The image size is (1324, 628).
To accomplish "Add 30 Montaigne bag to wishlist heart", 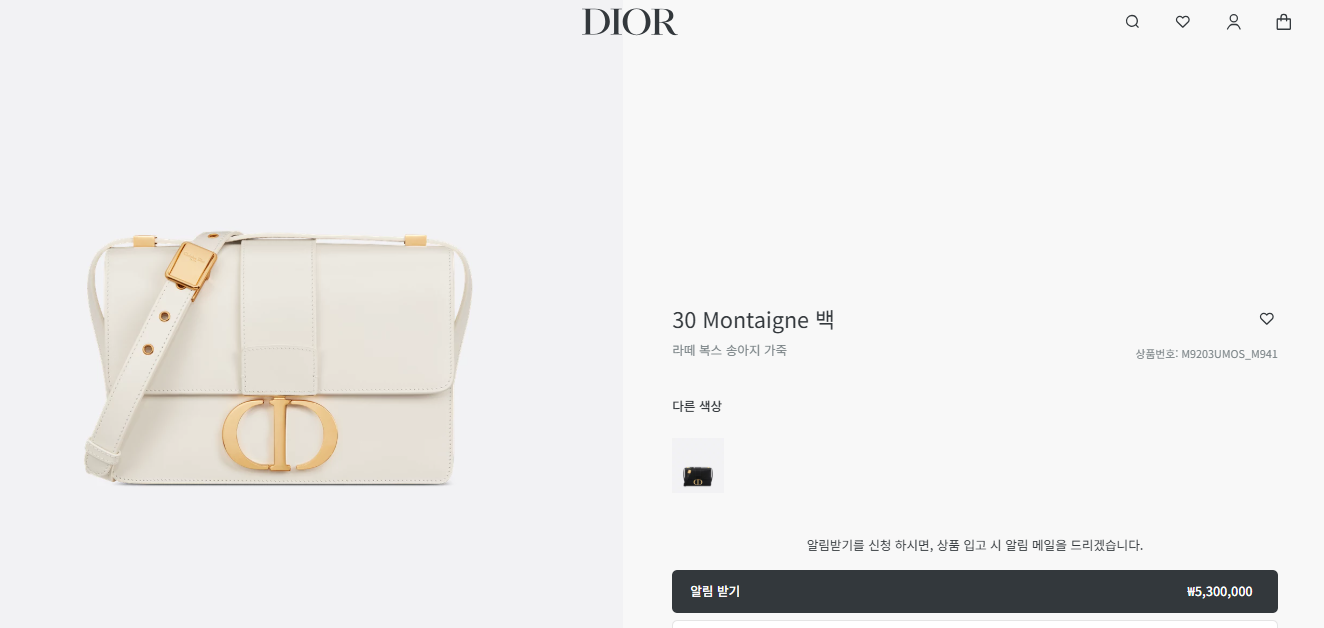I will point(1267,319).
